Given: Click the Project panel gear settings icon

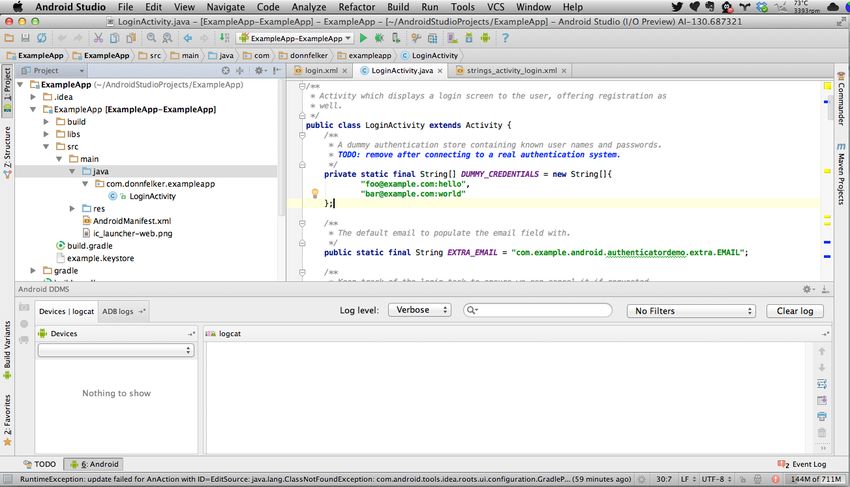Looking at the screenshot, I should click(259, 71).
